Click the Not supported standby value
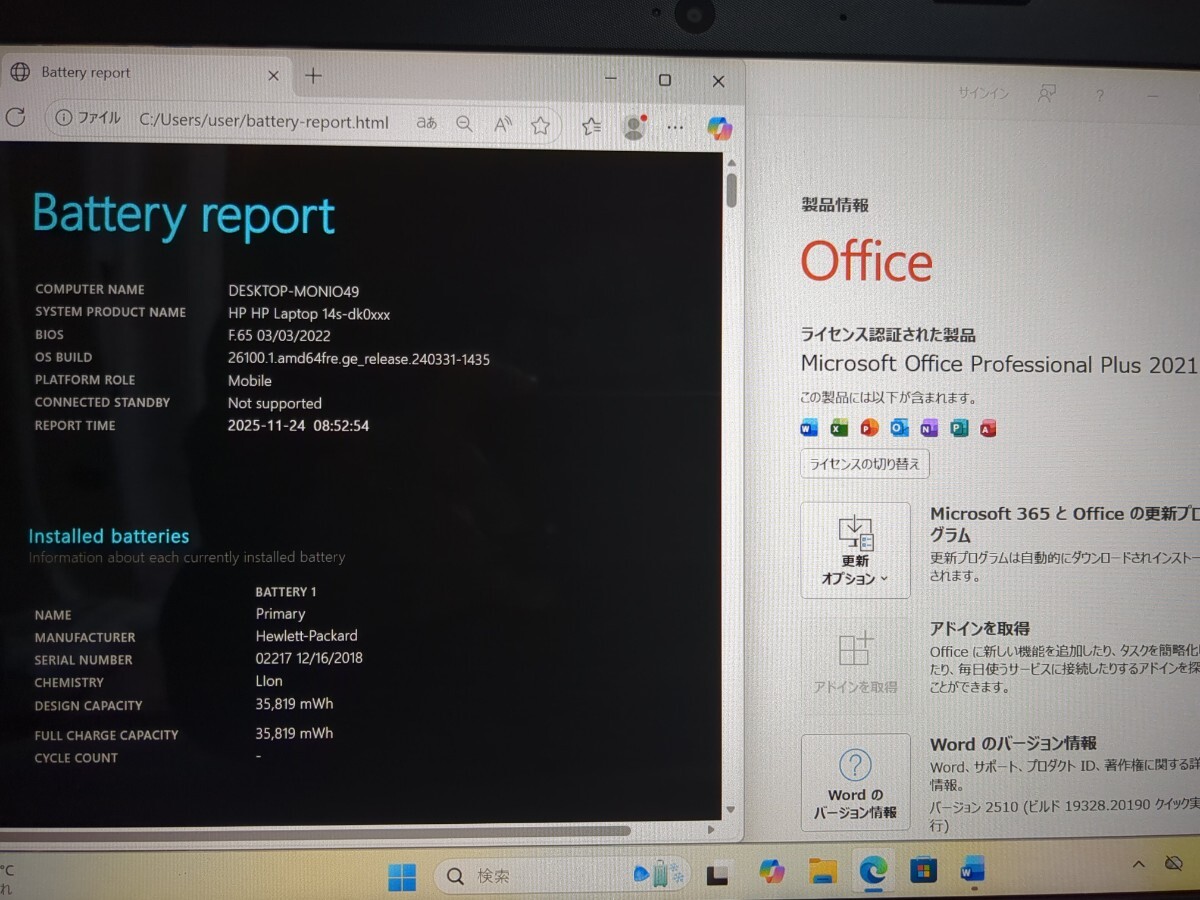This screenshot has width=1200, height=900. [275, 403]
